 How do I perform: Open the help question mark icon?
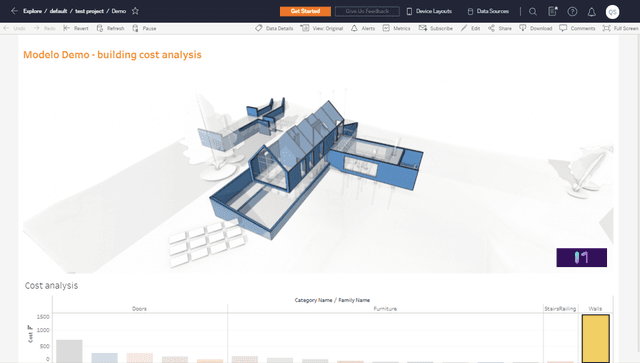(x=572, y=11)
